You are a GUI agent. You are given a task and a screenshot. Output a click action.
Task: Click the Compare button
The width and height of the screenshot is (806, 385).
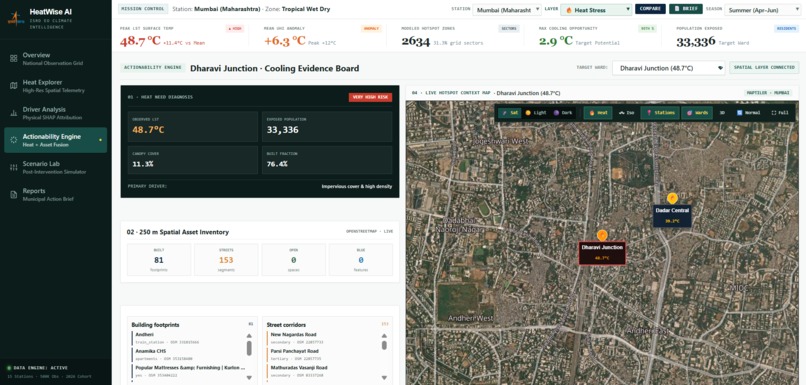click(x=650, y=9)
